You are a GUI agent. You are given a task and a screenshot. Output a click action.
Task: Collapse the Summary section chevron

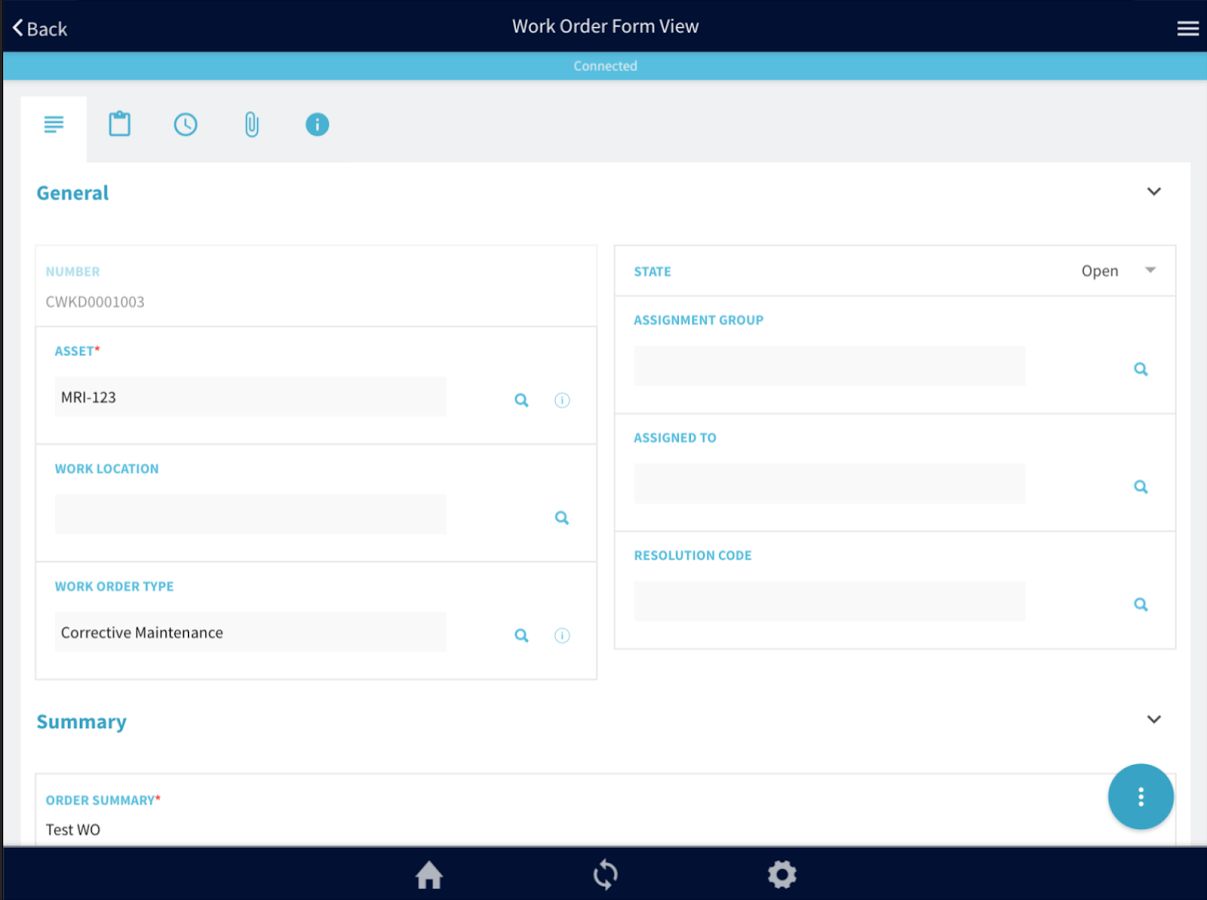pos(1154,720)
